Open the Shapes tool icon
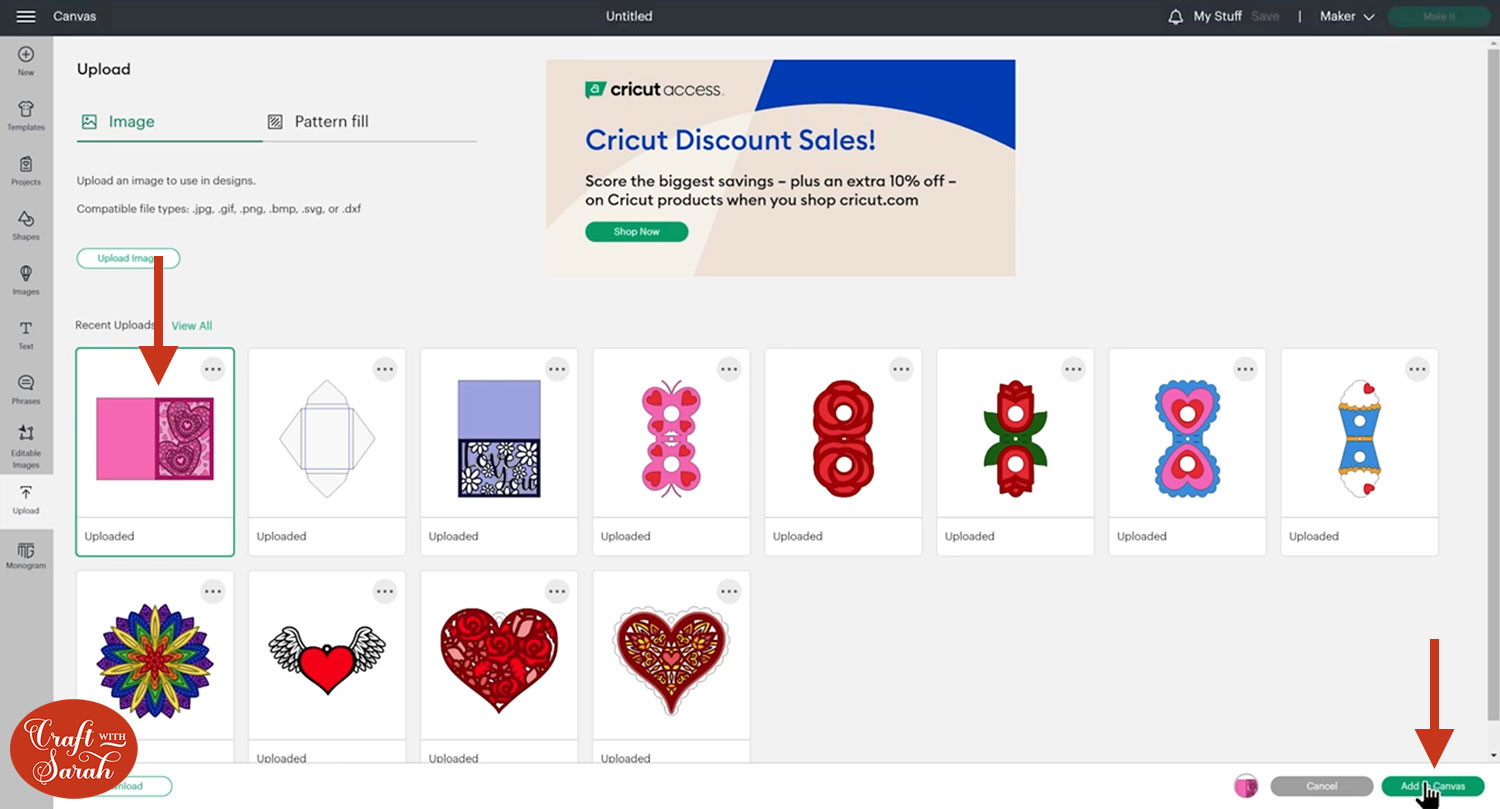Screen dimensions: 1500x809 tap(26, 224)
